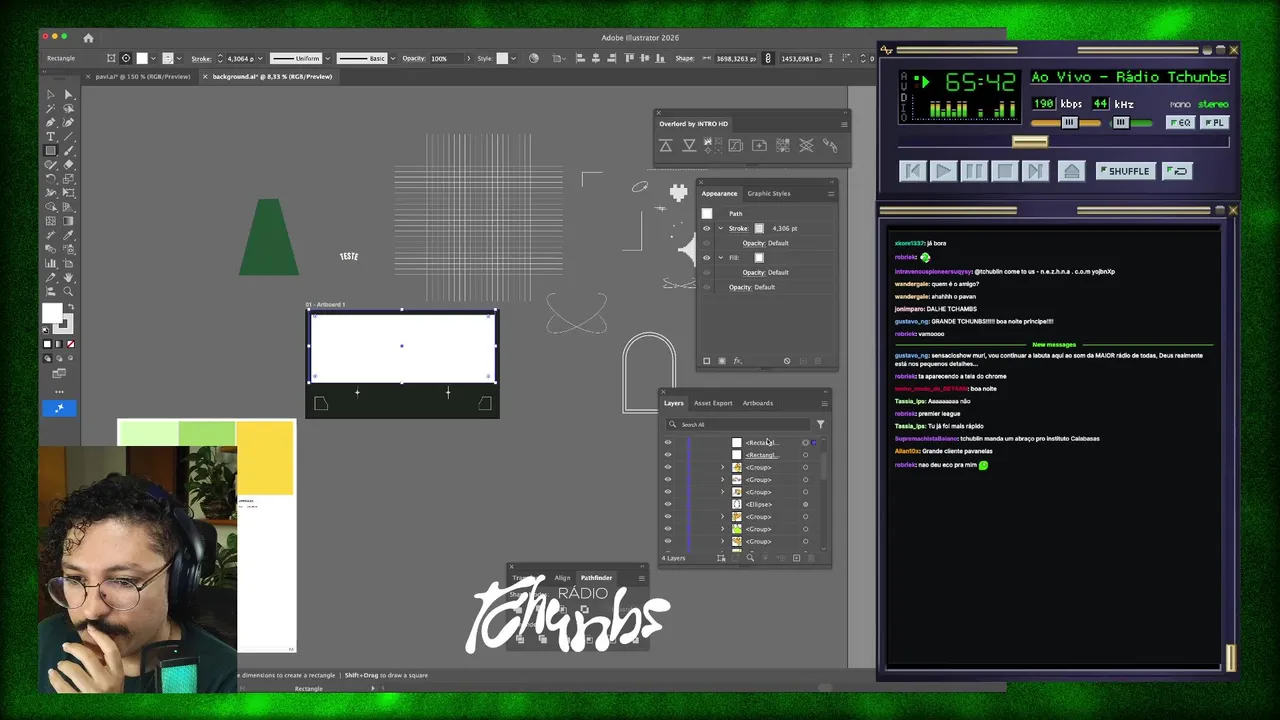
Task: Click the Next track button in Winamp
Action: [1036, 171]
